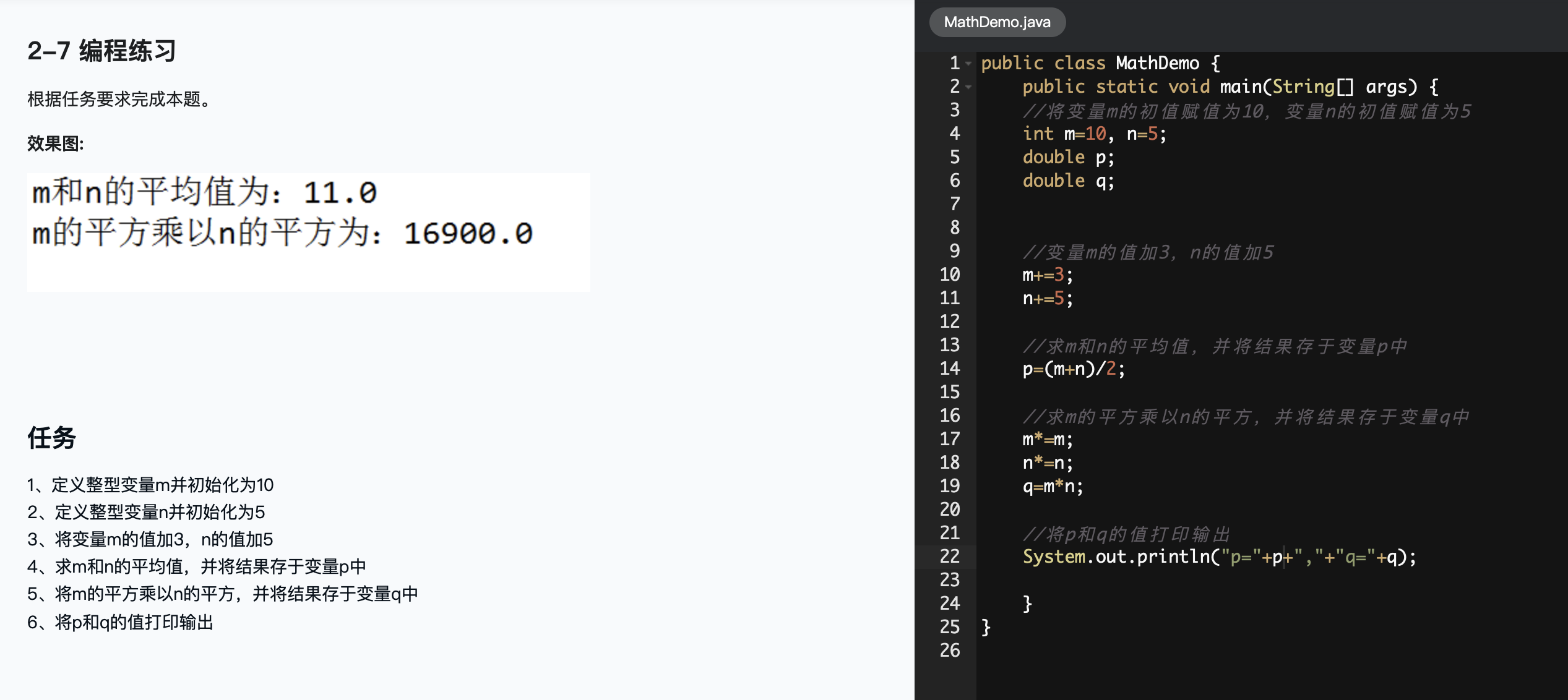Click the comment about storing average in p
Screen dimensions: 1568x700
[1215, 345]
